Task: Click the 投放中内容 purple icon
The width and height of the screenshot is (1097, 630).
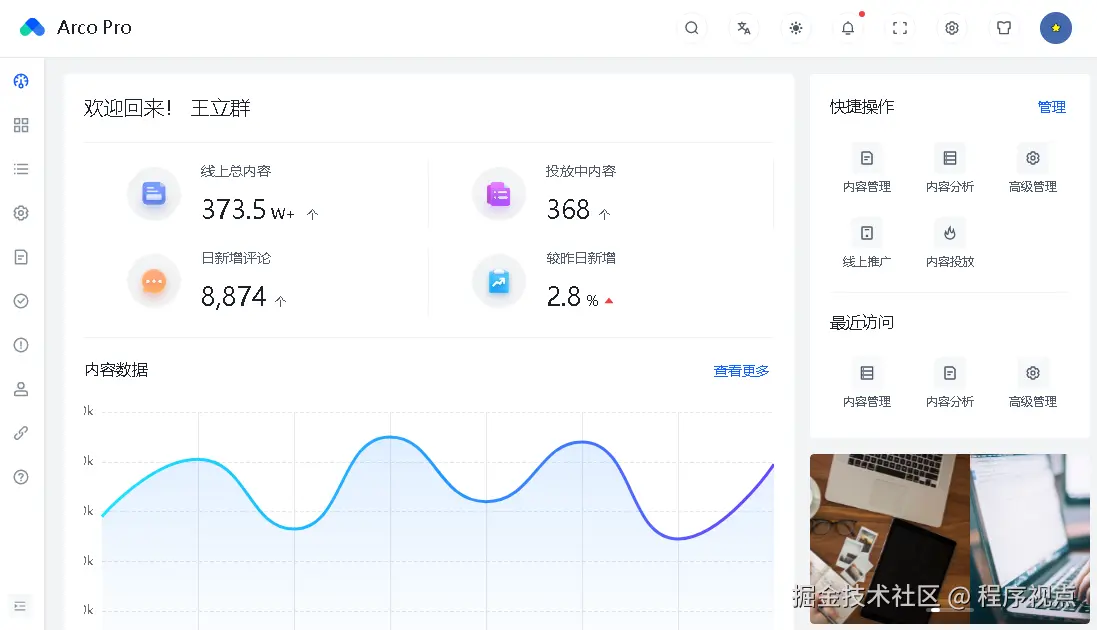Action: pos(499,194)
